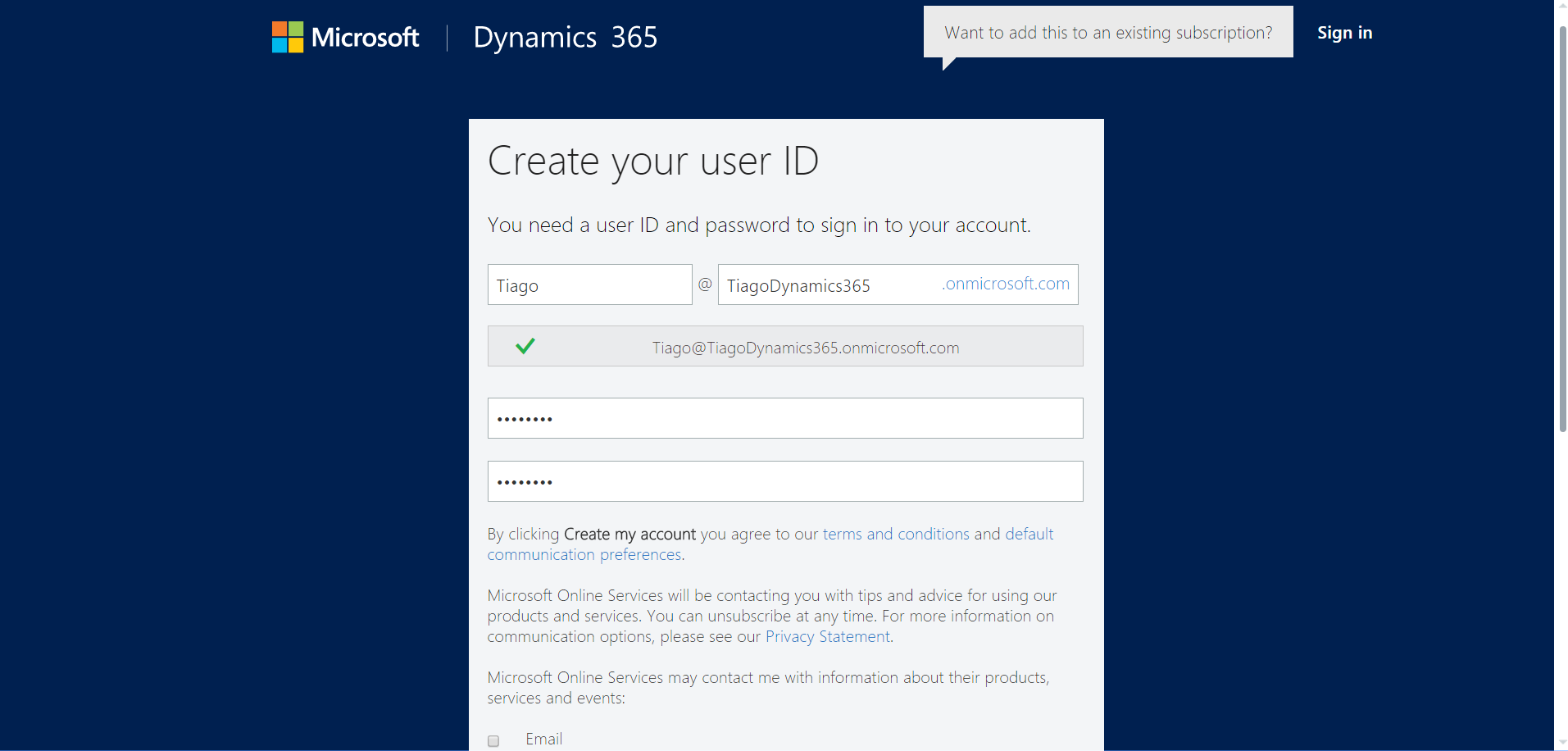Click the scrollbar up arrow
The height and width of the screenshot is (751, 1568).
click(1562, 7)
